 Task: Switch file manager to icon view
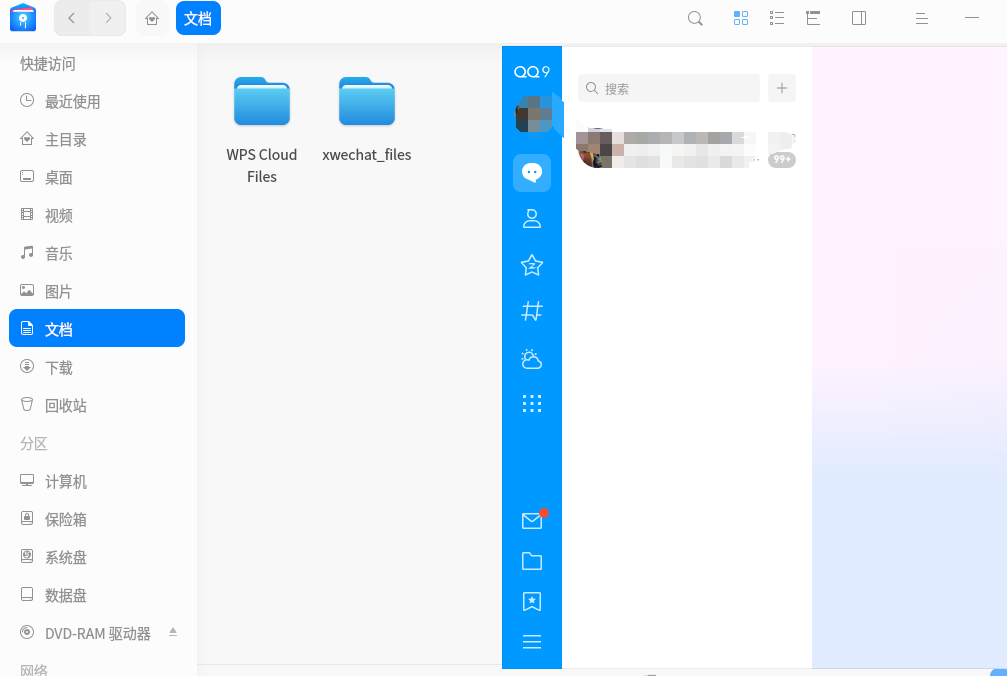(x=740, y=19)
